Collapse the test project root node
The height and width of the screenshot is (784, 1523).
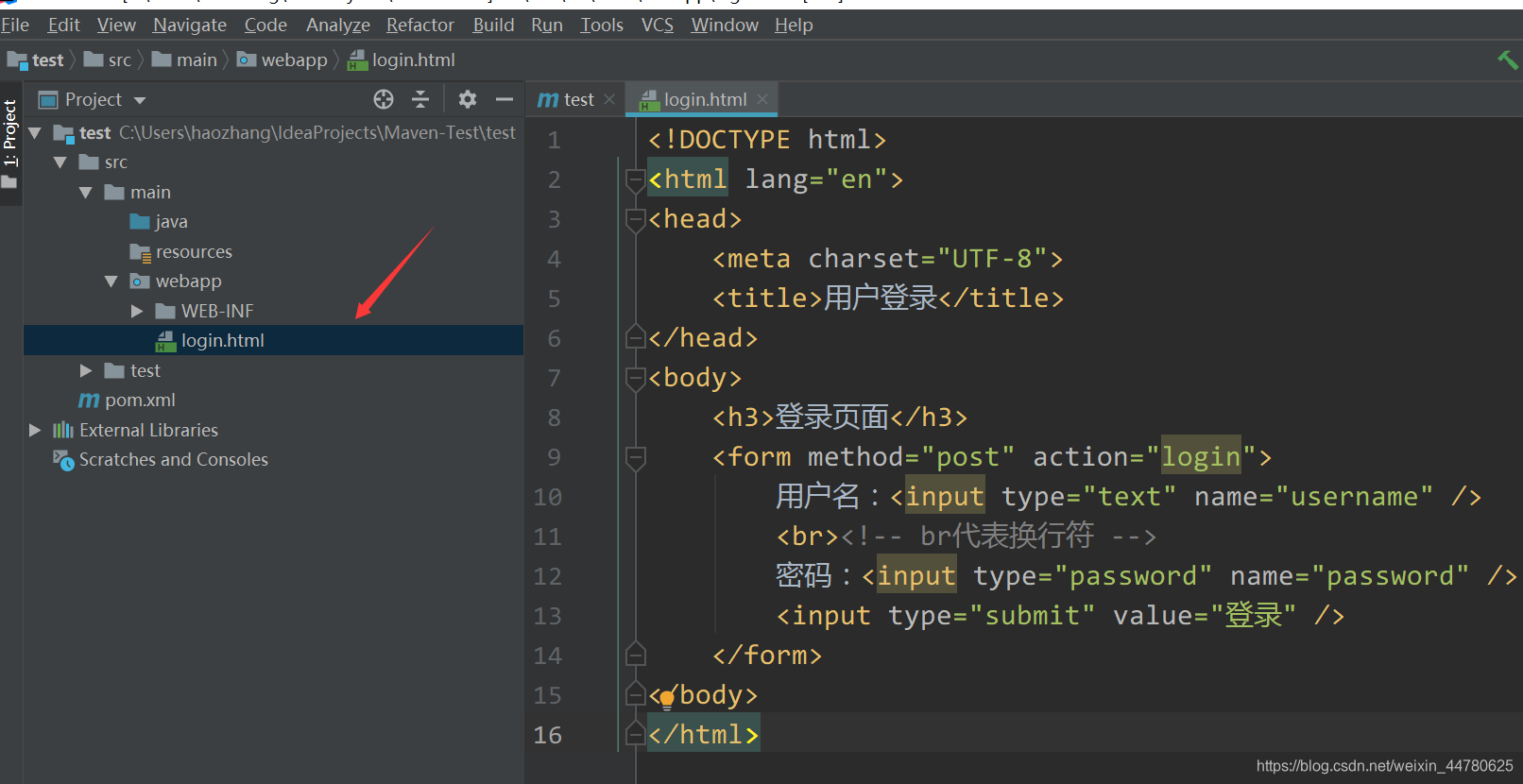35,133
